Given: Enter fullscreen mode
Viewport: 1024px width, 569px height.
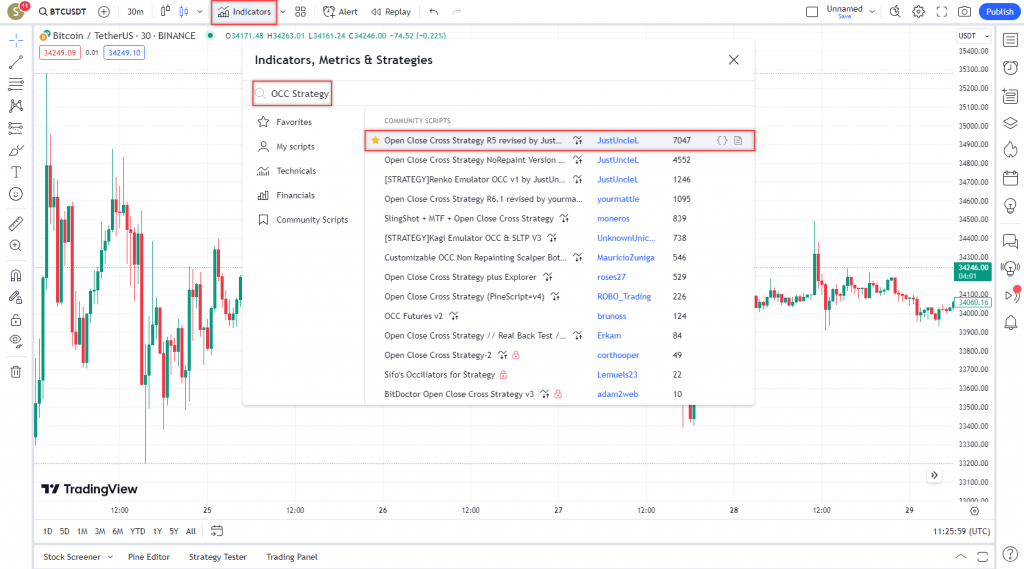Looking at the screenshot, I should click(x=942, y=12).
